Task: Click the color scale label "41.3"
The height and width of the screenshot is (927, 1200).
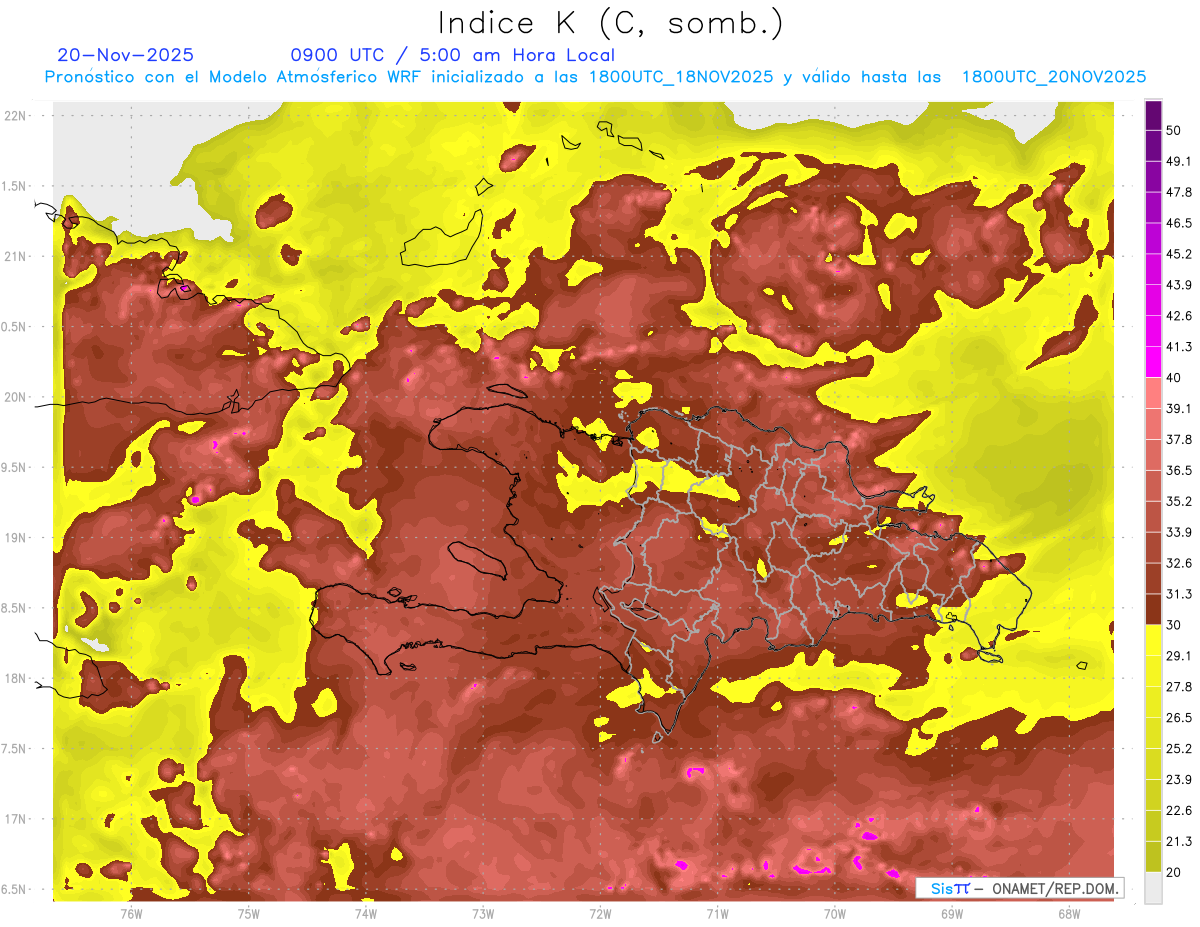Action: [1179, 347]
